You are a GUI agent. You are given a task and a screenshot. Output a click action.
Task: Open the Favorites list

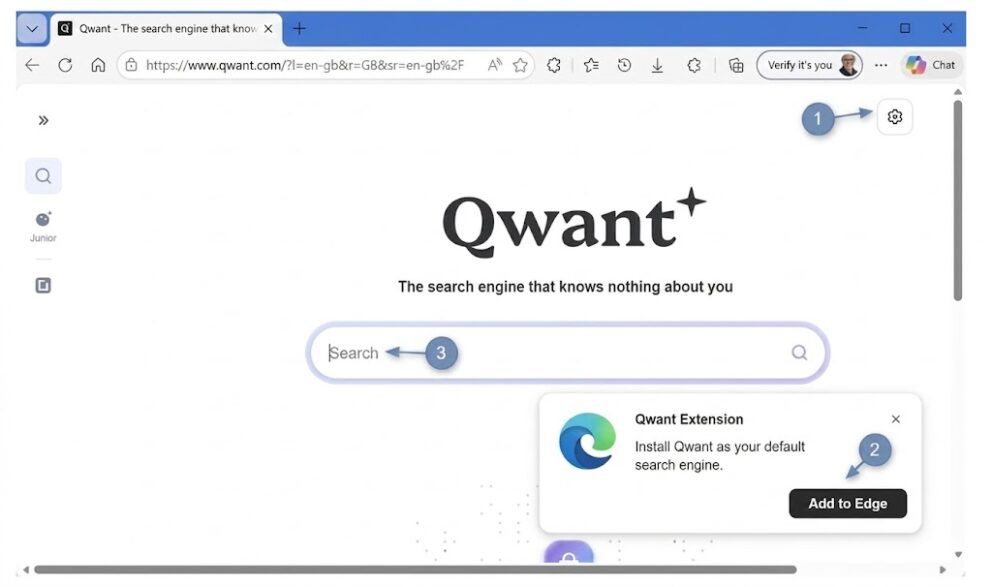(x=591, y=65)
